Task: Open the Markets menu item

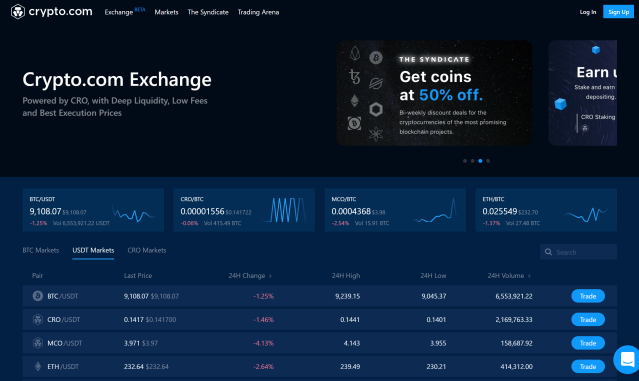Action: pyautogui.click(x=166, y=12)
